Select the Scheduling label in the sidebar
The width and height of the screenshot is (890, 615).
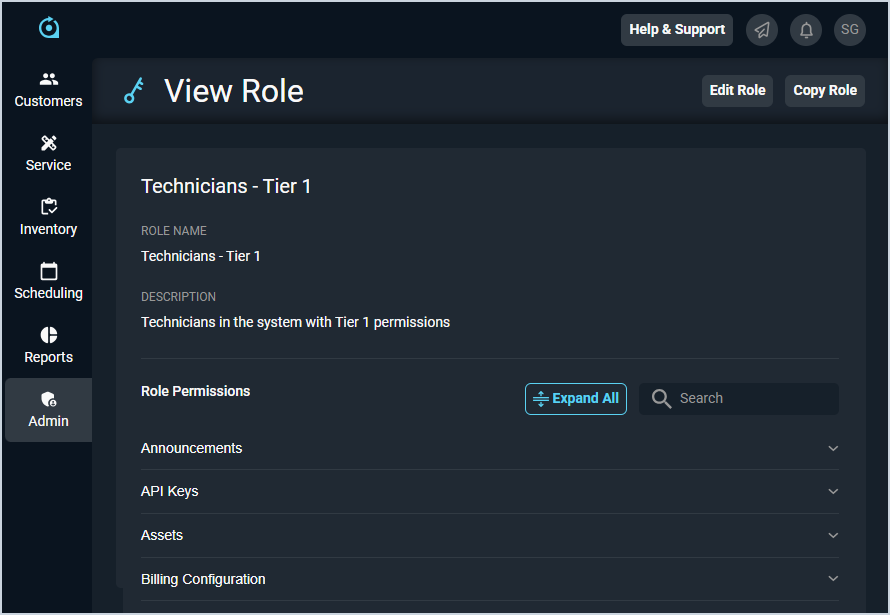click(48, 293)
